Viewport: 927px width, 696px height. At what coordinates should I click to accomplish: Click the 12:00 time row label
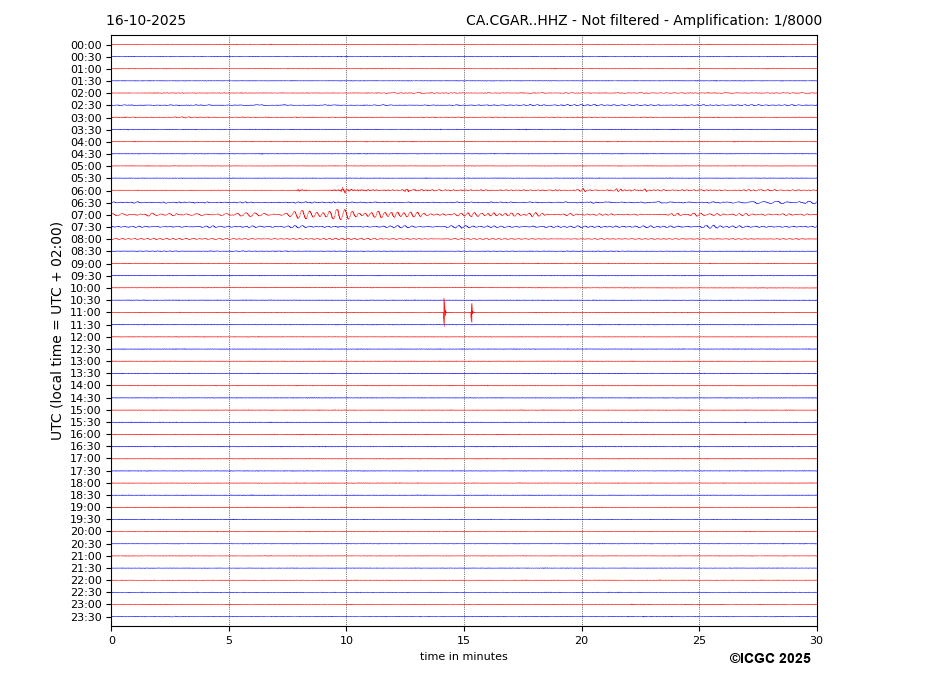(86, 337)
